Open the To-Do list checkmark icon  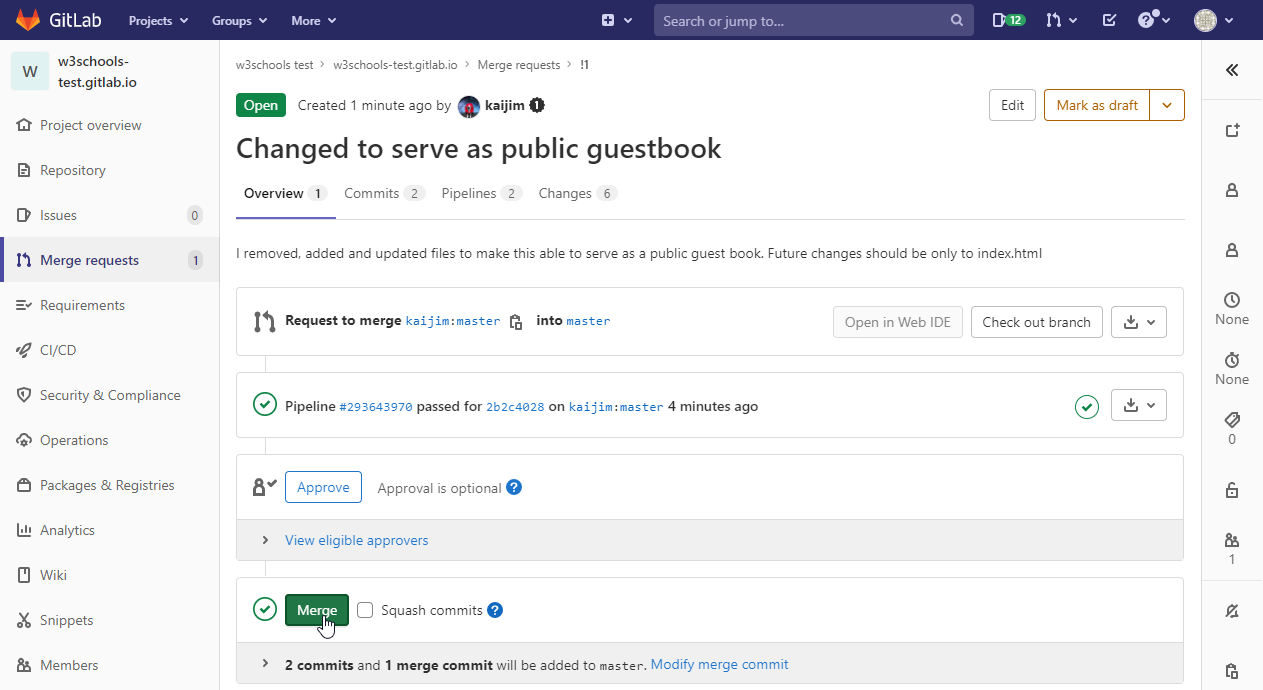1109,20
